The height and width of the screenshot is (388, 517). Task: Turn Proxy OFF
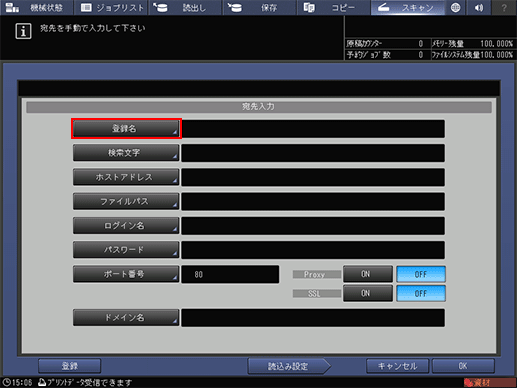(x=421, y=274)
